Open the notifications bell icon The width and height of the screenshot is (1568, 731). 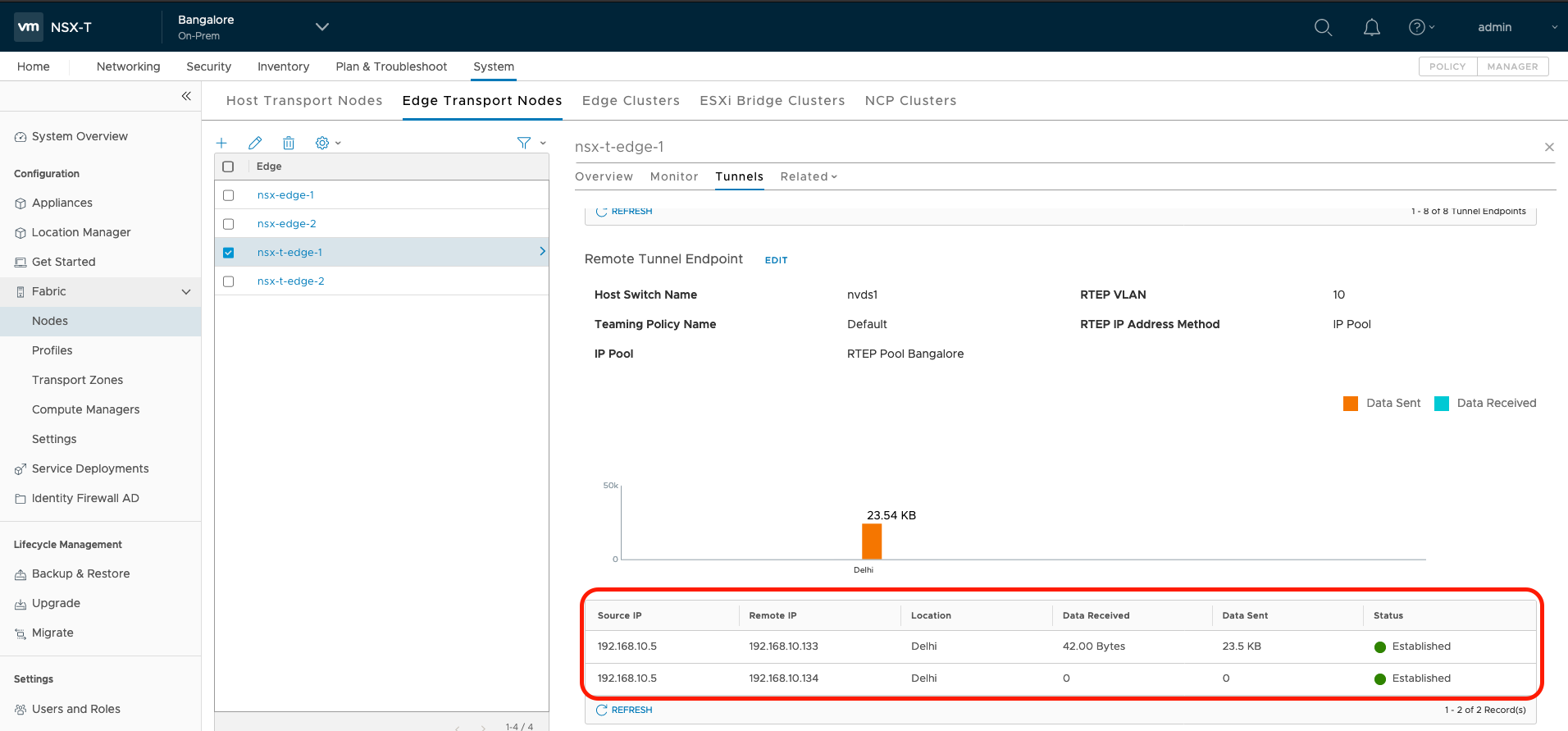(x=1371, y=27)
